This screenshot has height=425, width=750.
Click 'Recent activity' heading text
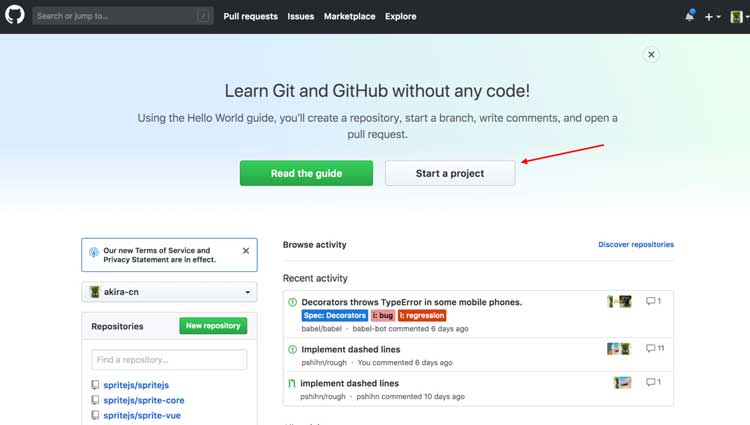(x=315, y=278)
